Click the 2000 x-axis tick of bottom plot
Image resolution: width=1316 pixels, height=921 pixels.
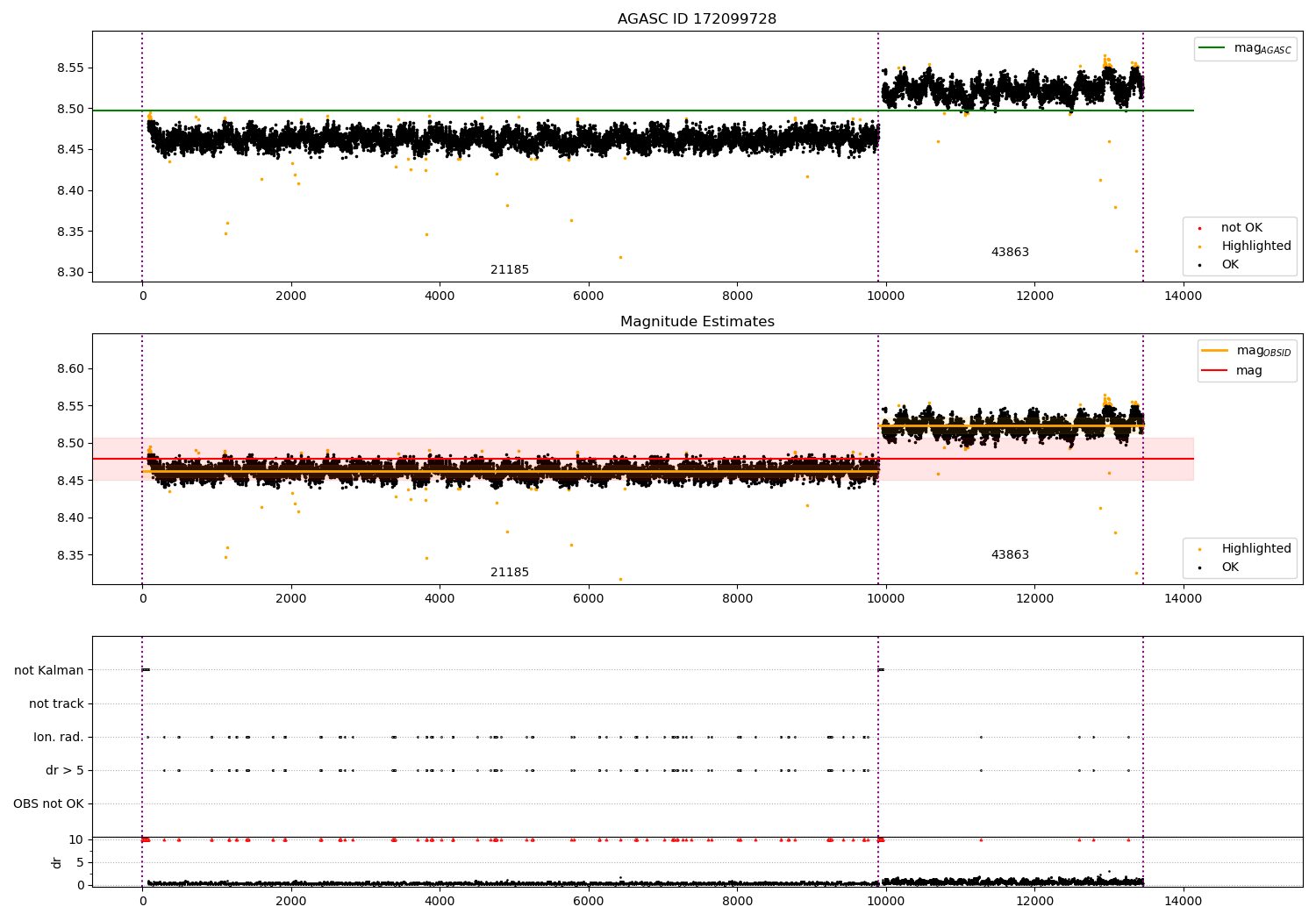pos(291,901)
